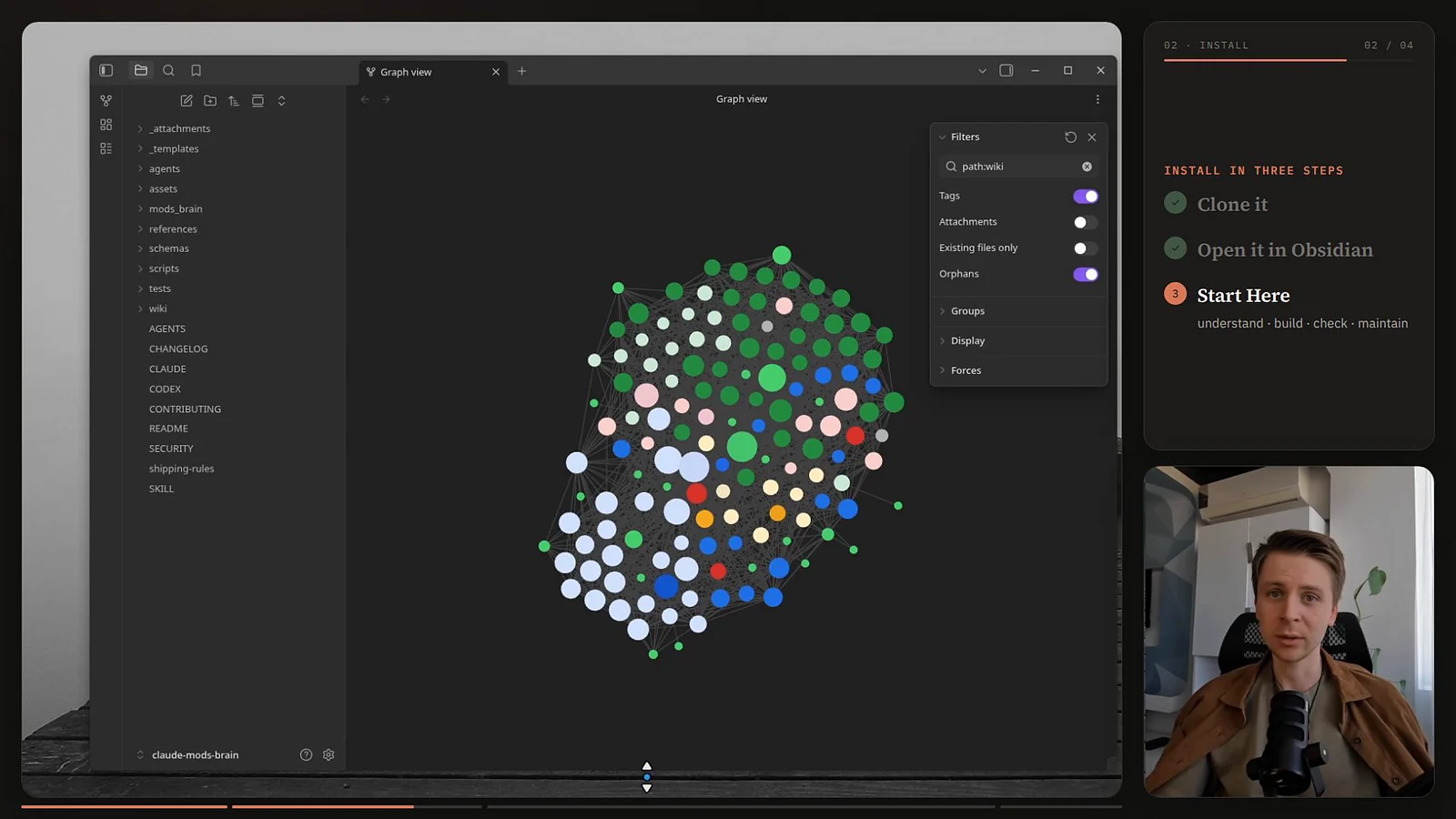
Task: Click the path:wiki filter search field
Action: click(1018, 167)
